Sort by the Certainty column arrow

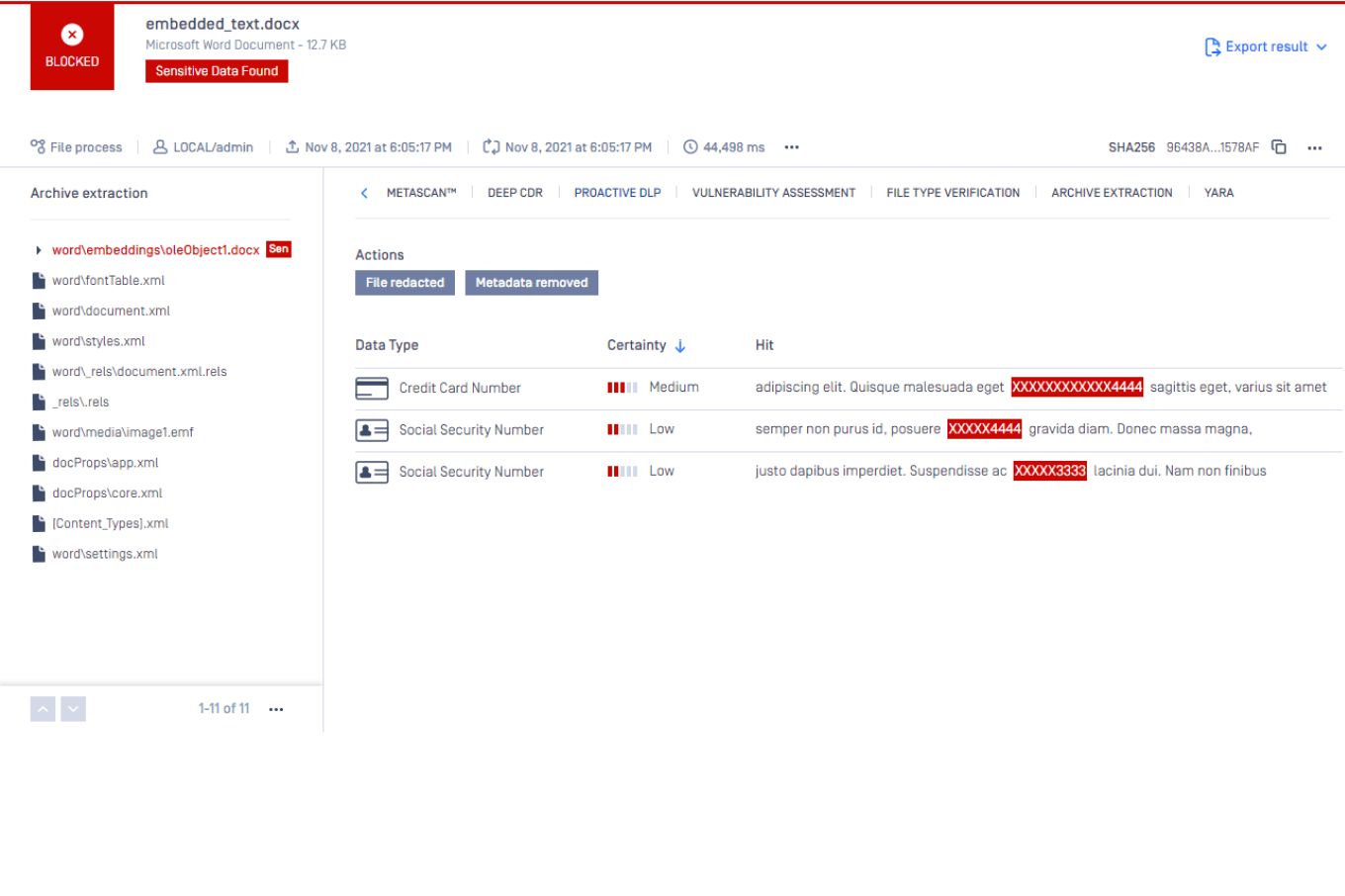tap(680, 345)
